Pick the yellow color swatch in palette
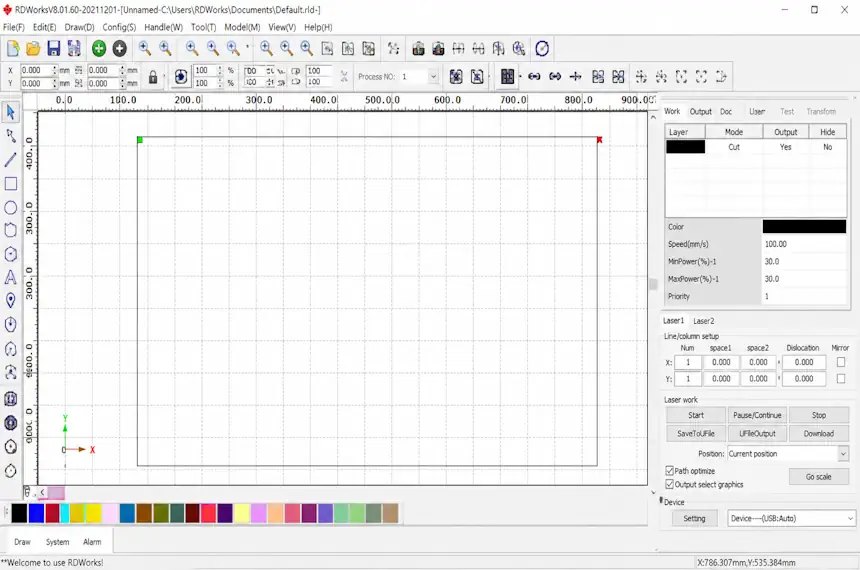 (94, 513)
